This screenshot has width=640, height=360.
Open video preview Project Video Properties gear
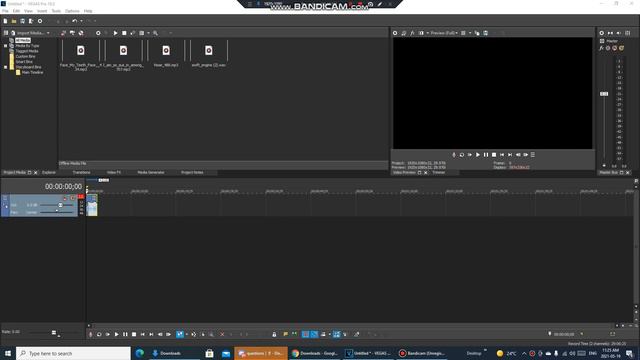click(x=395, y=33)
